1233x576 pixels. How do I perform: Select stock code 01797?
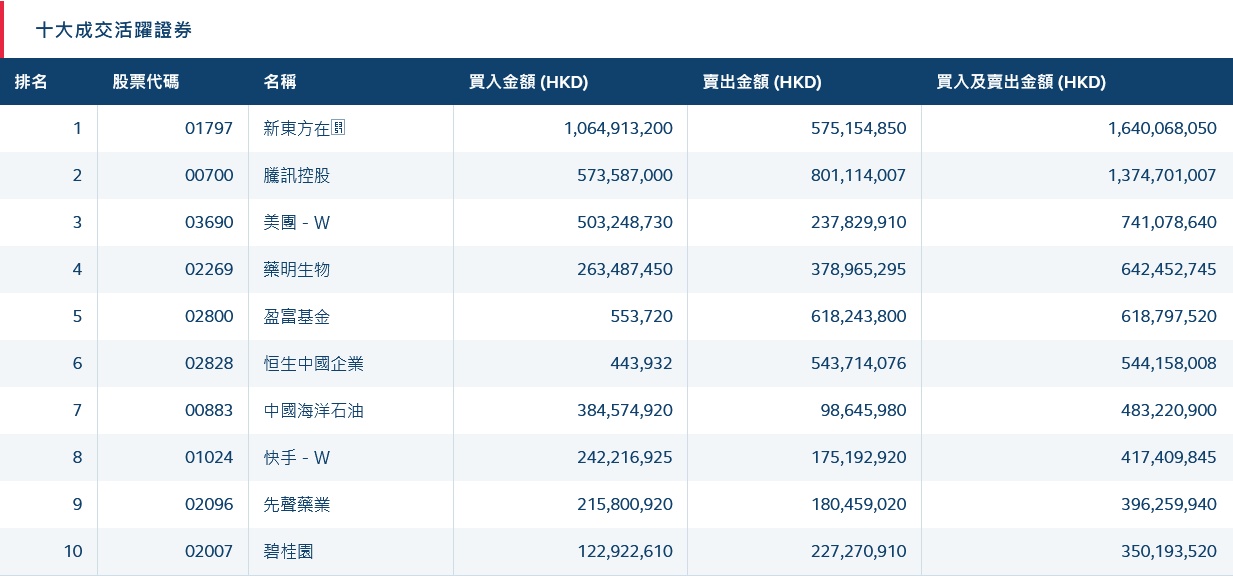pos(209,128)
